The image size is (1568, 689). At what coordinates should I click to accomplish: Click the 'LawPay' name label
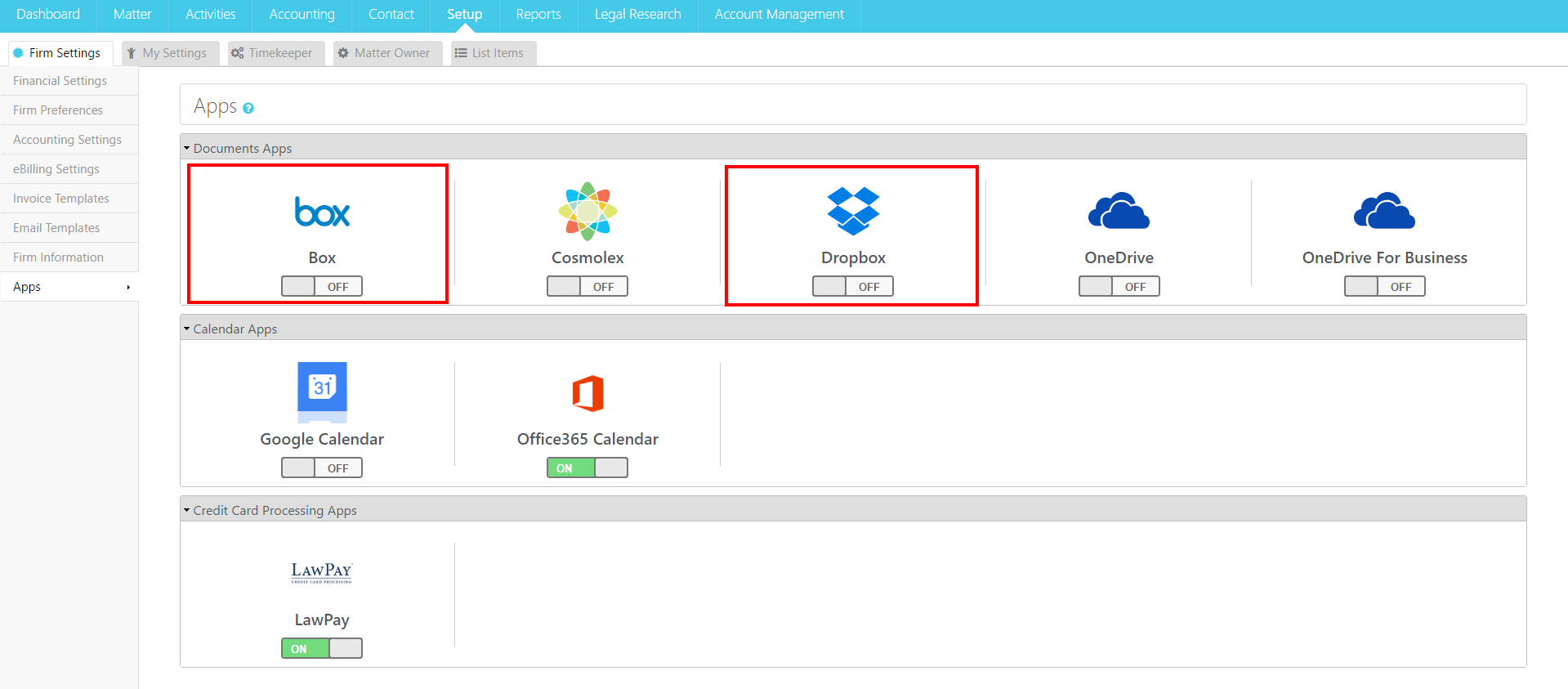[322, 620]
